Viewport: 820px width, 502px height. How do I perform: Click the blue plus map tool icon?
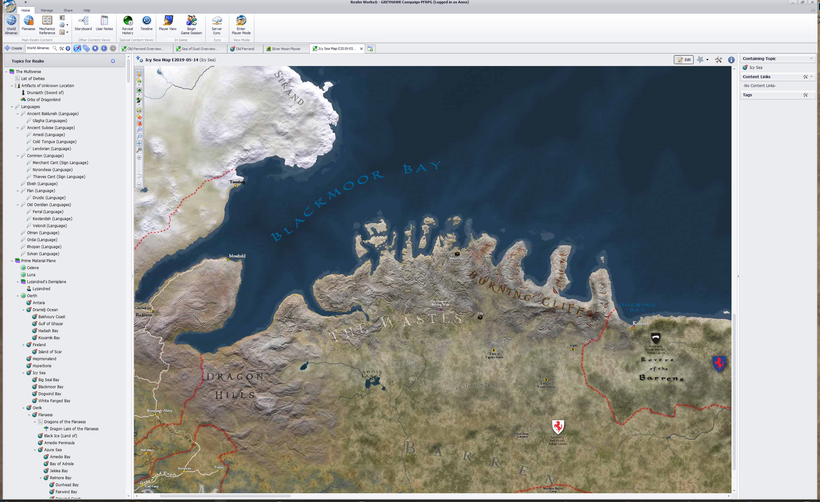(139, 143)
